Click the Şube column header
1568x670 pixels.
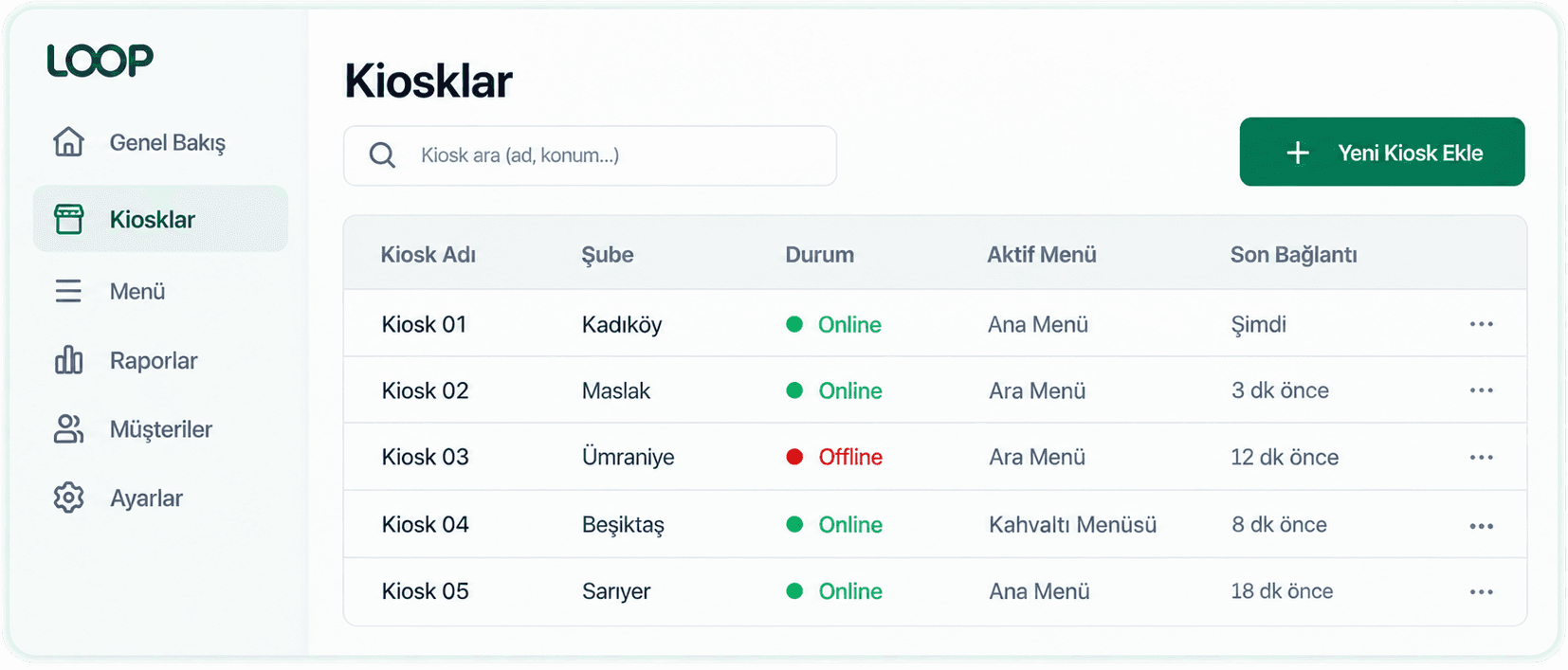tap(608, 255)
